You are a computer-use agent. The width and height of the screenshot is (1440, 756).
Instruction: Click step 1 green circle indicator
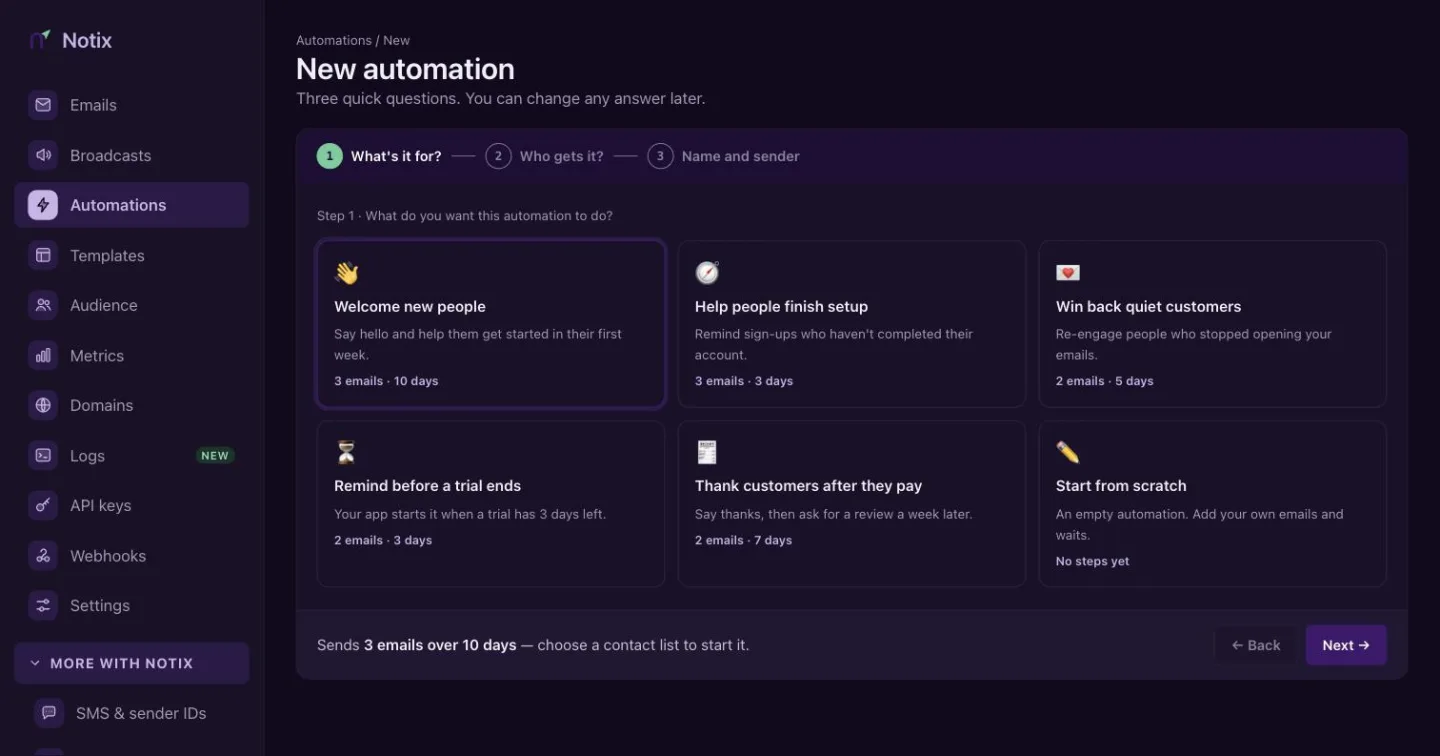click(x=330, y=156)
